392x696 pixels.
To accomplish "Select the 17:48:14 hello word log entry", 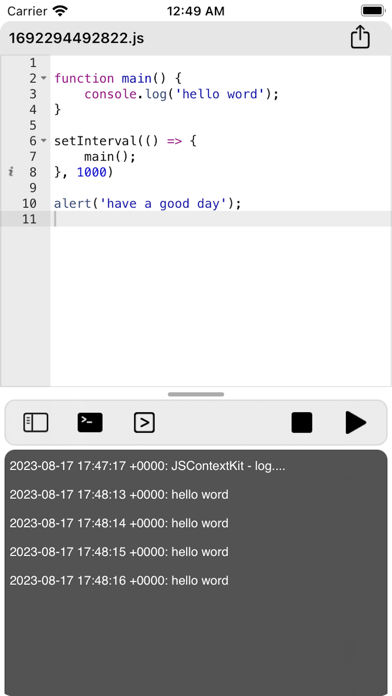I will [119, 523].
